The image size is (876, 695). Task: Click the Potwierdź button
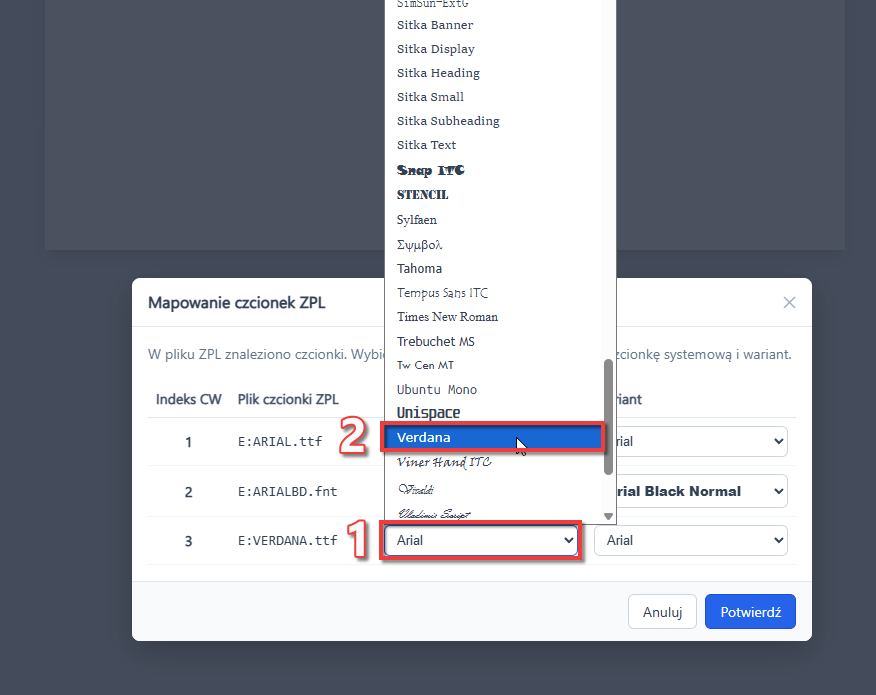click(750, 612)
